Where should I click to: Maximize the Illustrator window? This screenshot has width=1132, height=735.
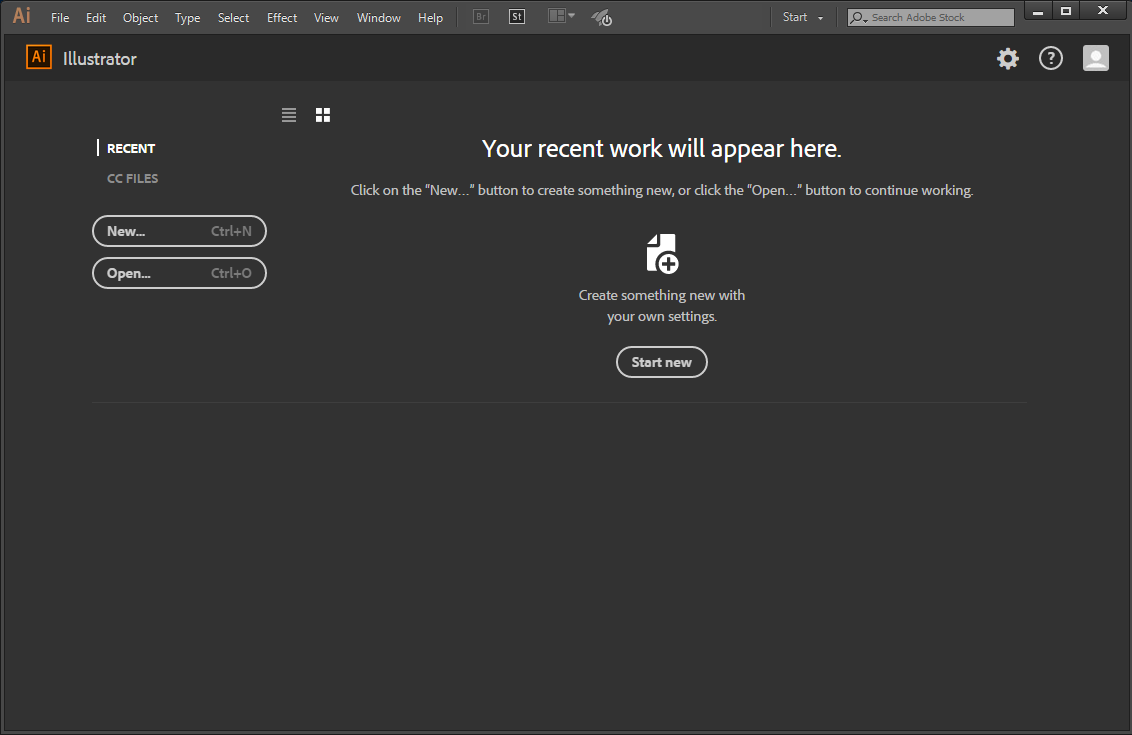1066,11
